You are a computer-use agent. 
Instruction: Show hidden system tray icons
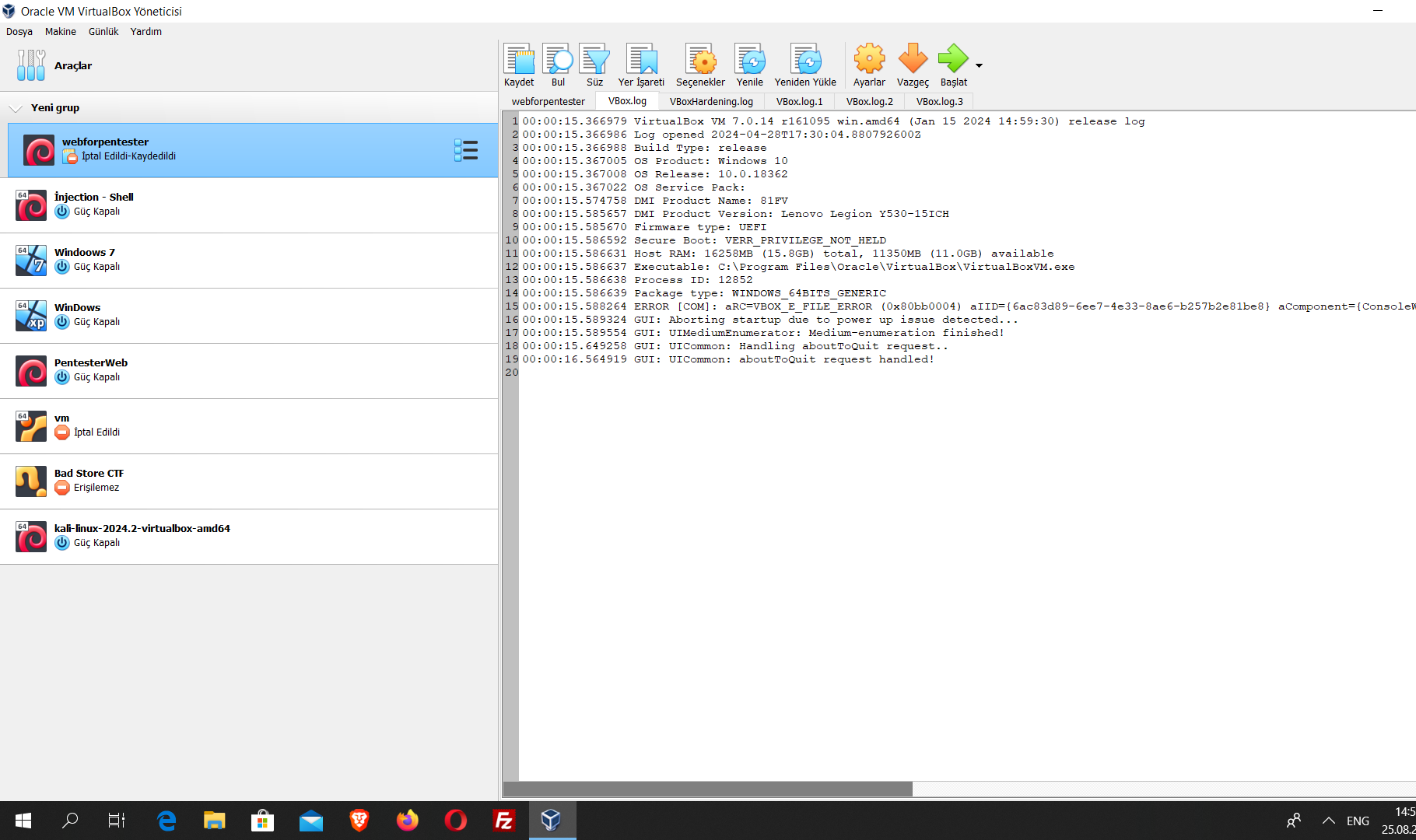(1329, 821)
